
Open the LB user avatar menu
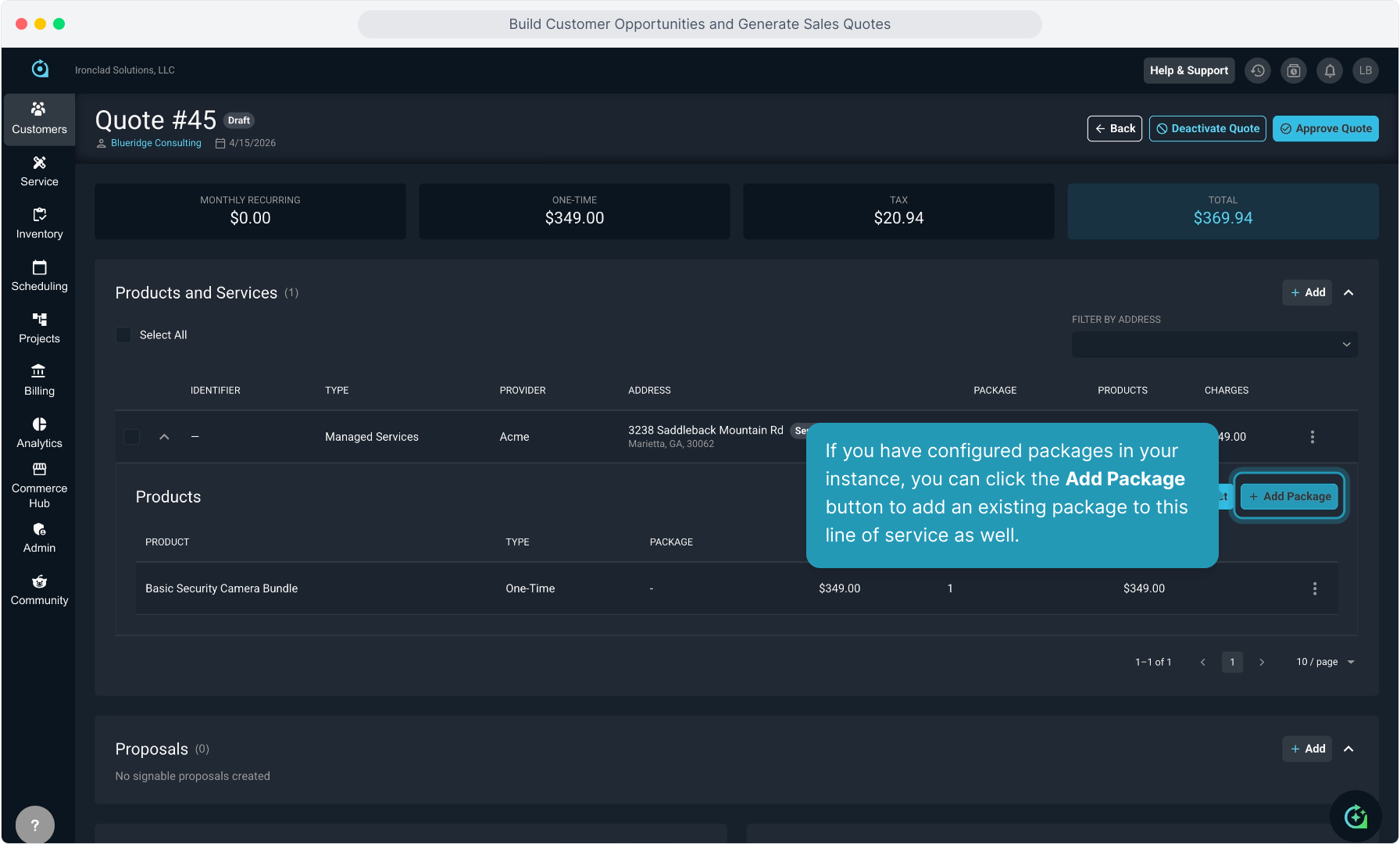tap(1365, 70)
